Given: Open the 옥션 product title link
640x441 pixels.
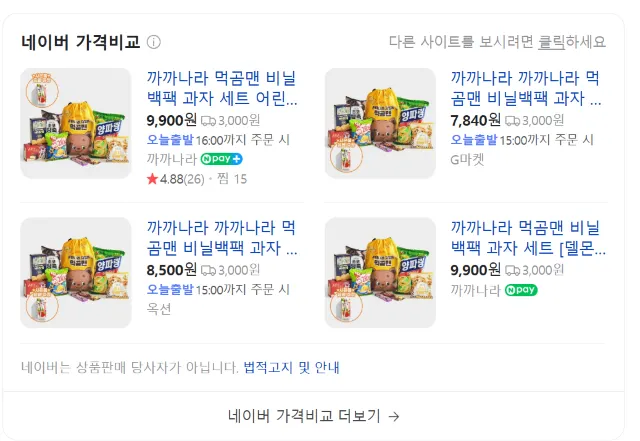Looking at the screenshot, I should (x=222, y=237).
